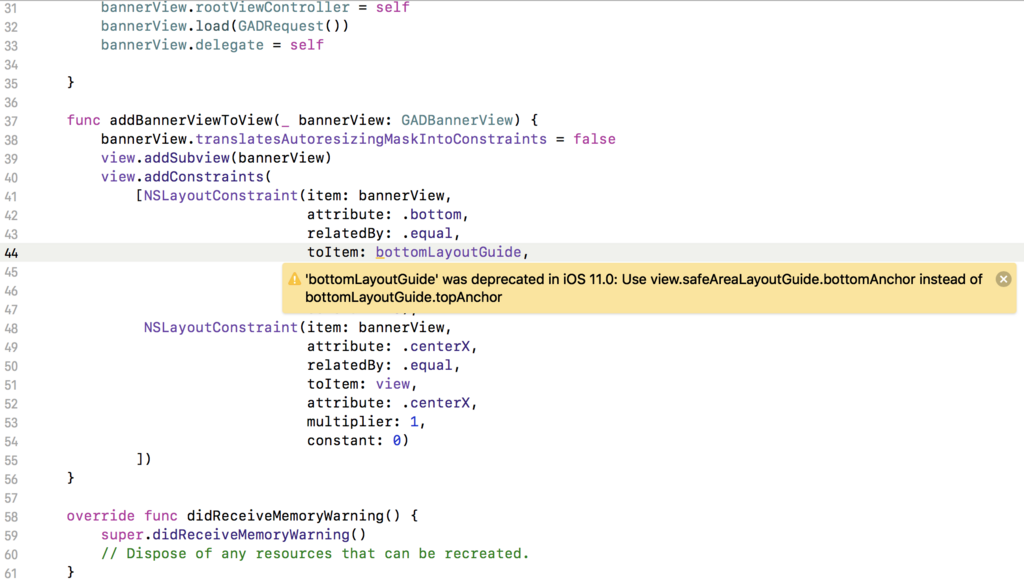
Task: Click view.addSubview(bannerView) call
Action: (216, 158)
